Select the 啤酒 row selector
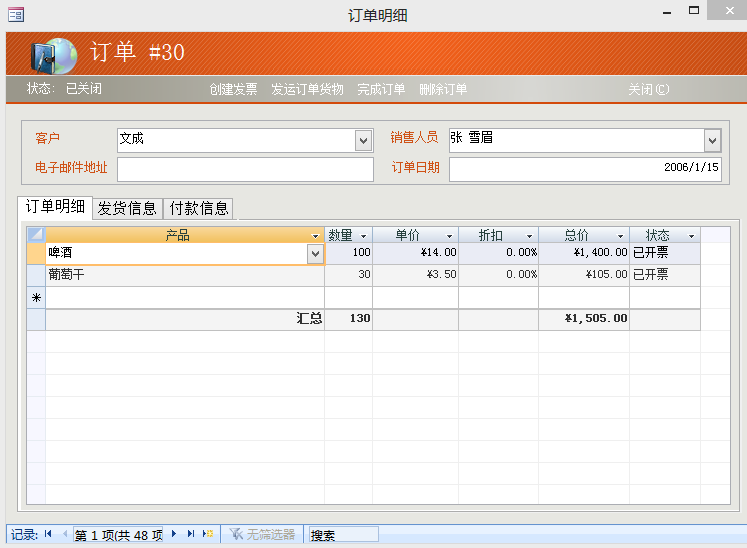This screenshot has width=747, height=548. pyautogui.click(x=36, y=254)
